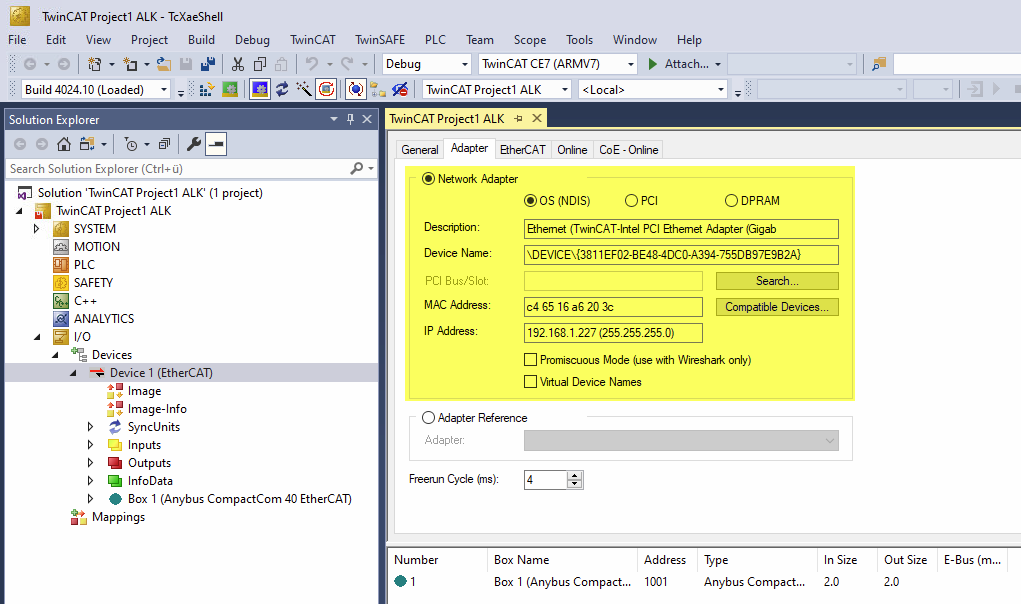Enable Promiscuous Mode checkbox
Image resolution: width=1021 pixels, height=604 pixels.
click(x=531, y=360)
